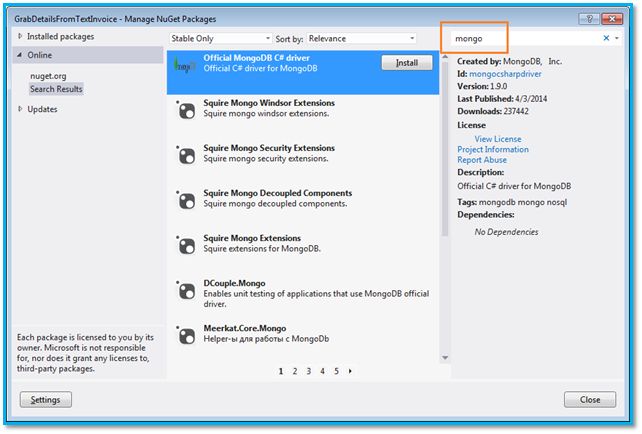Select the DCouple.Mongo package title
This screenshot has width=642, height=434.
pos(234,283)
